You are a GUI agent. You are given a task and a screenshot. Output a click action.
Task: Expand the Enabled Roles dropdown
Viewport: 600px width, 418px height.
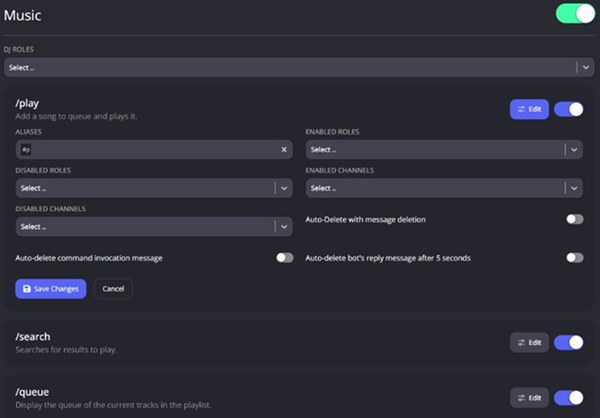click(573, 149)
